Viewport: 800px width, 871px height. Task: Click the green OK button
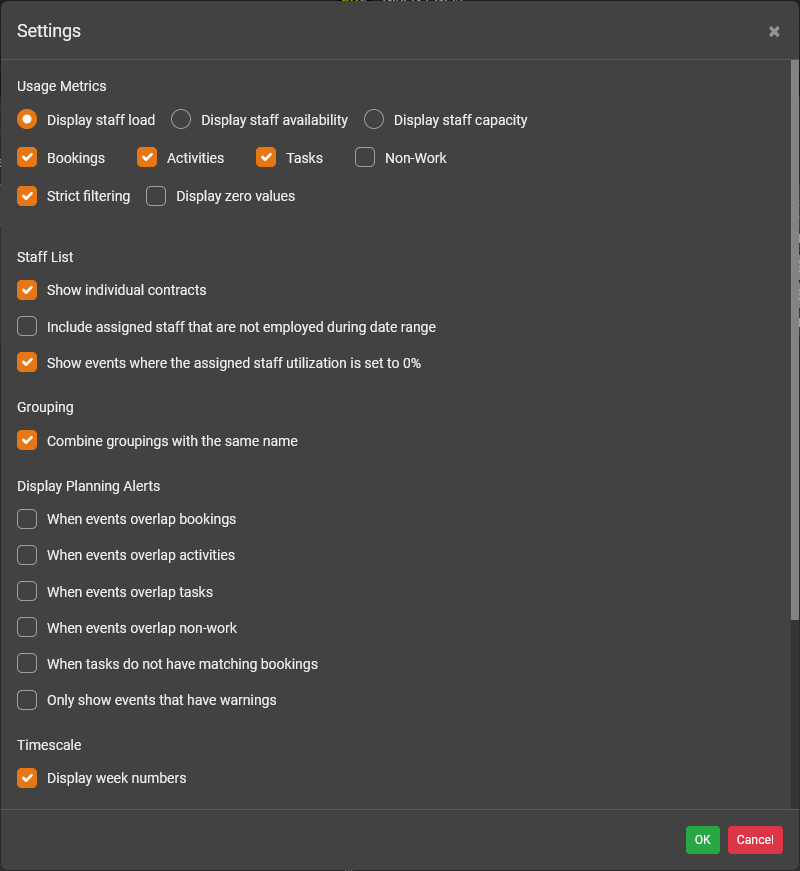(x=702, y=840)
